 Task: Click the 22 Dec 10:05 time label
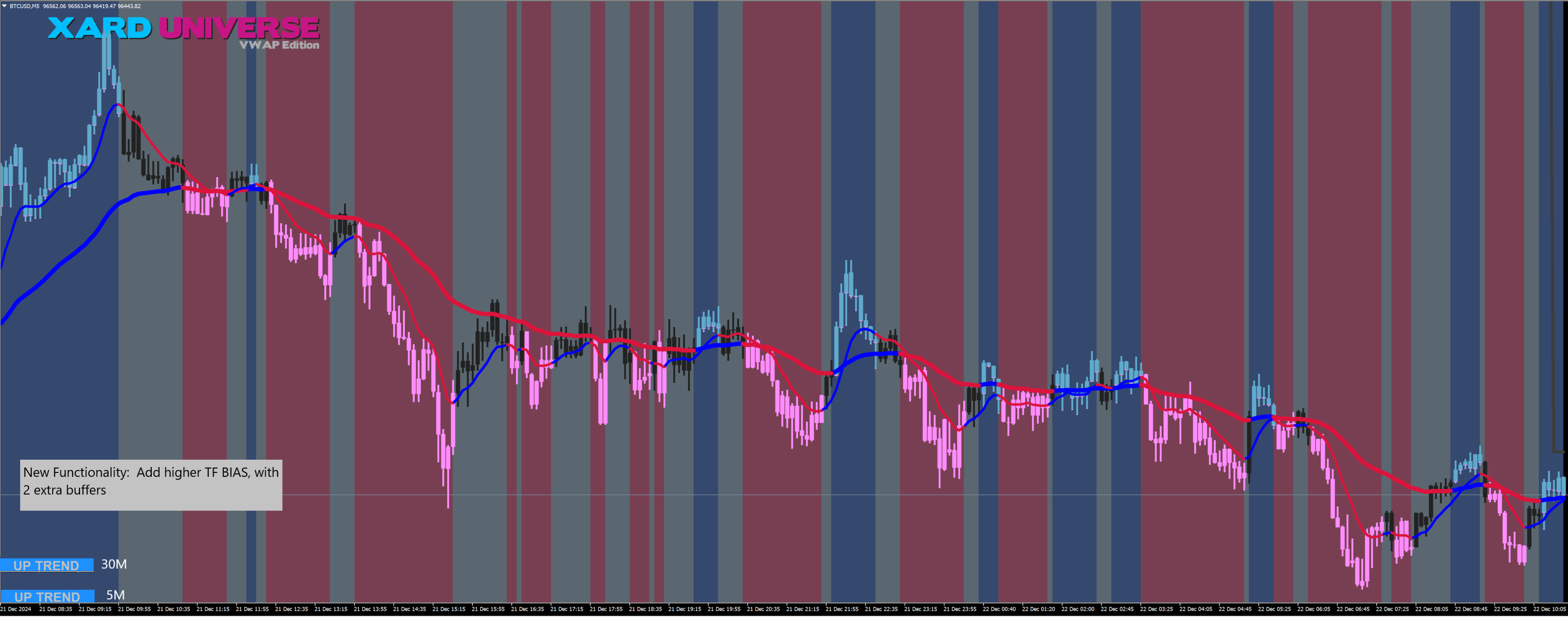[1549, 609]
